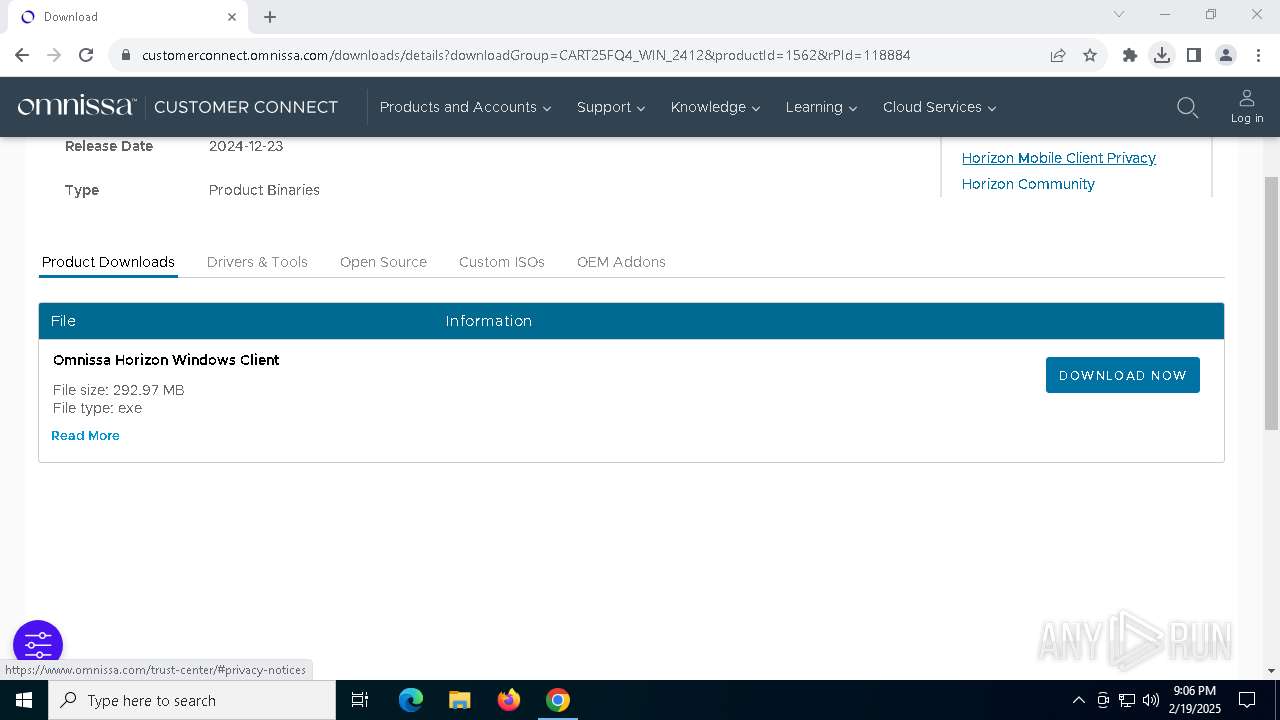Screen dimensions: 1280x720
Task: Go back with the browser back arrow
Action: (22, 55)
